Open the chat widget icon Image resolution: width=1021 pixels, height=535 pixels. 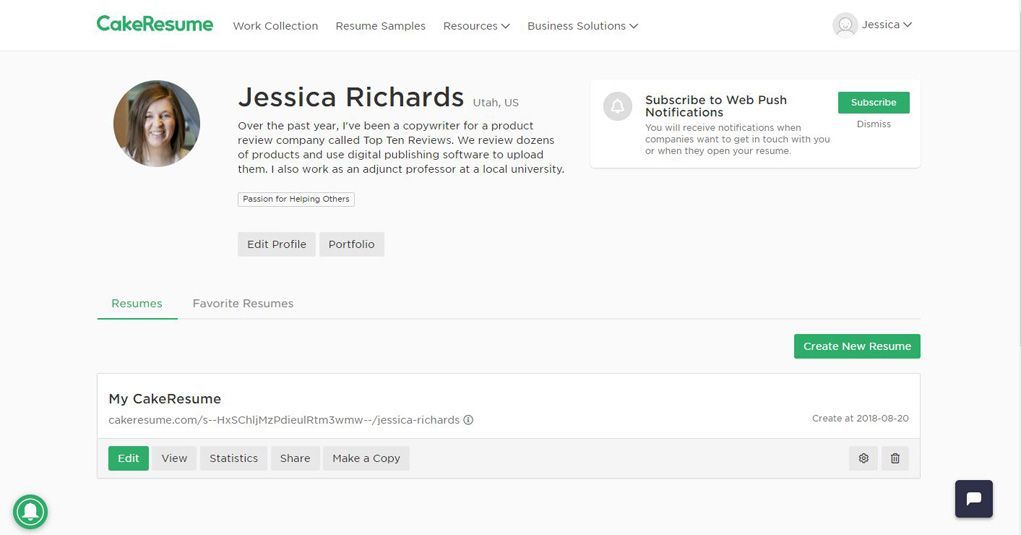coord(974,499)
